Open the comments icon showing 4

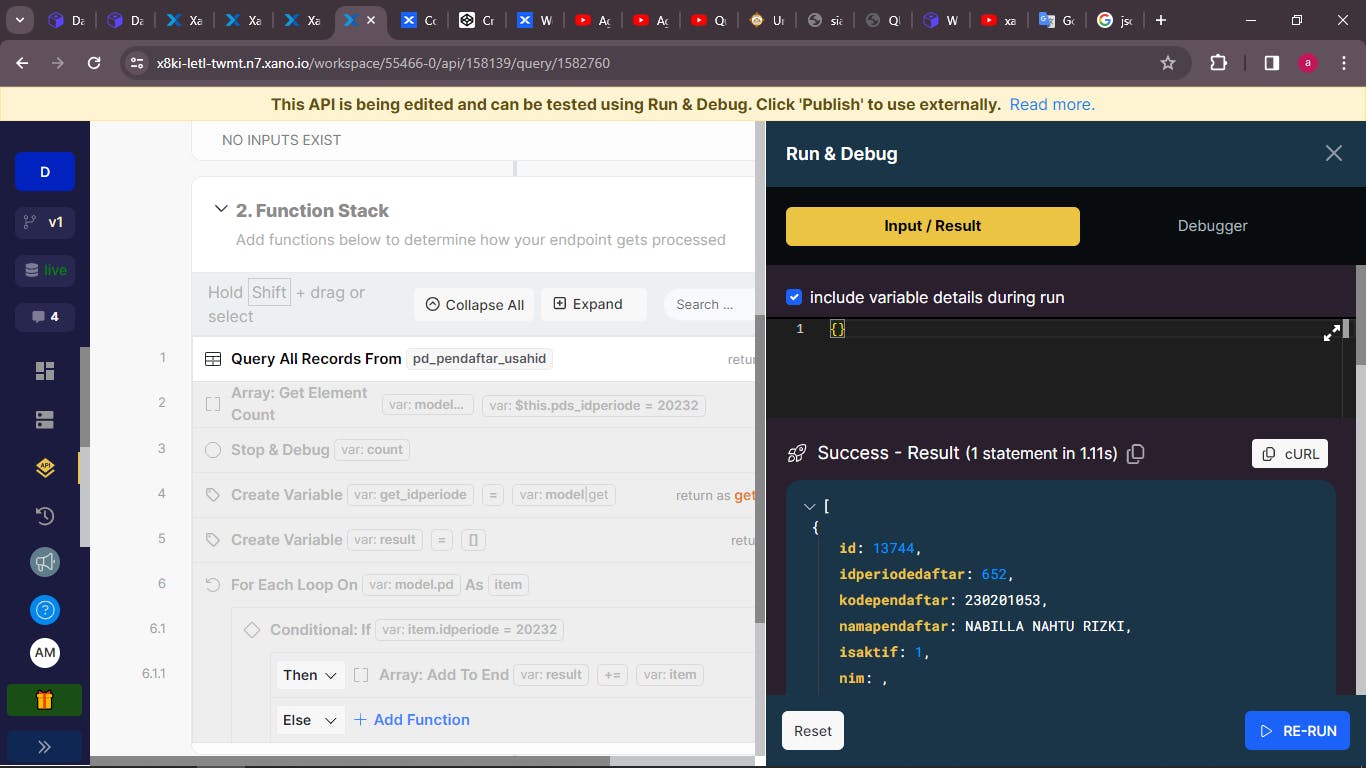pos(45,317)
